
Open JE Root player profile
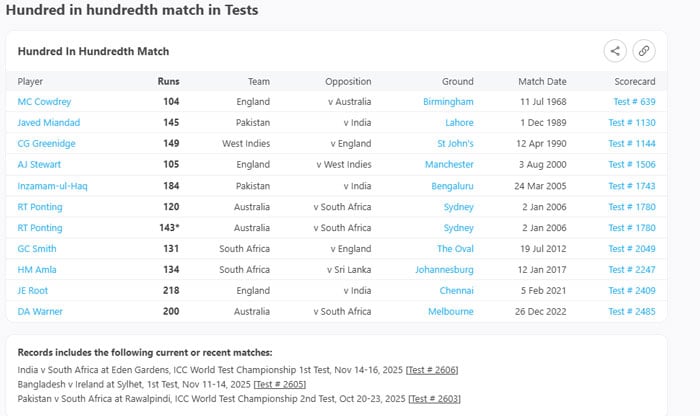coord(35,291)
